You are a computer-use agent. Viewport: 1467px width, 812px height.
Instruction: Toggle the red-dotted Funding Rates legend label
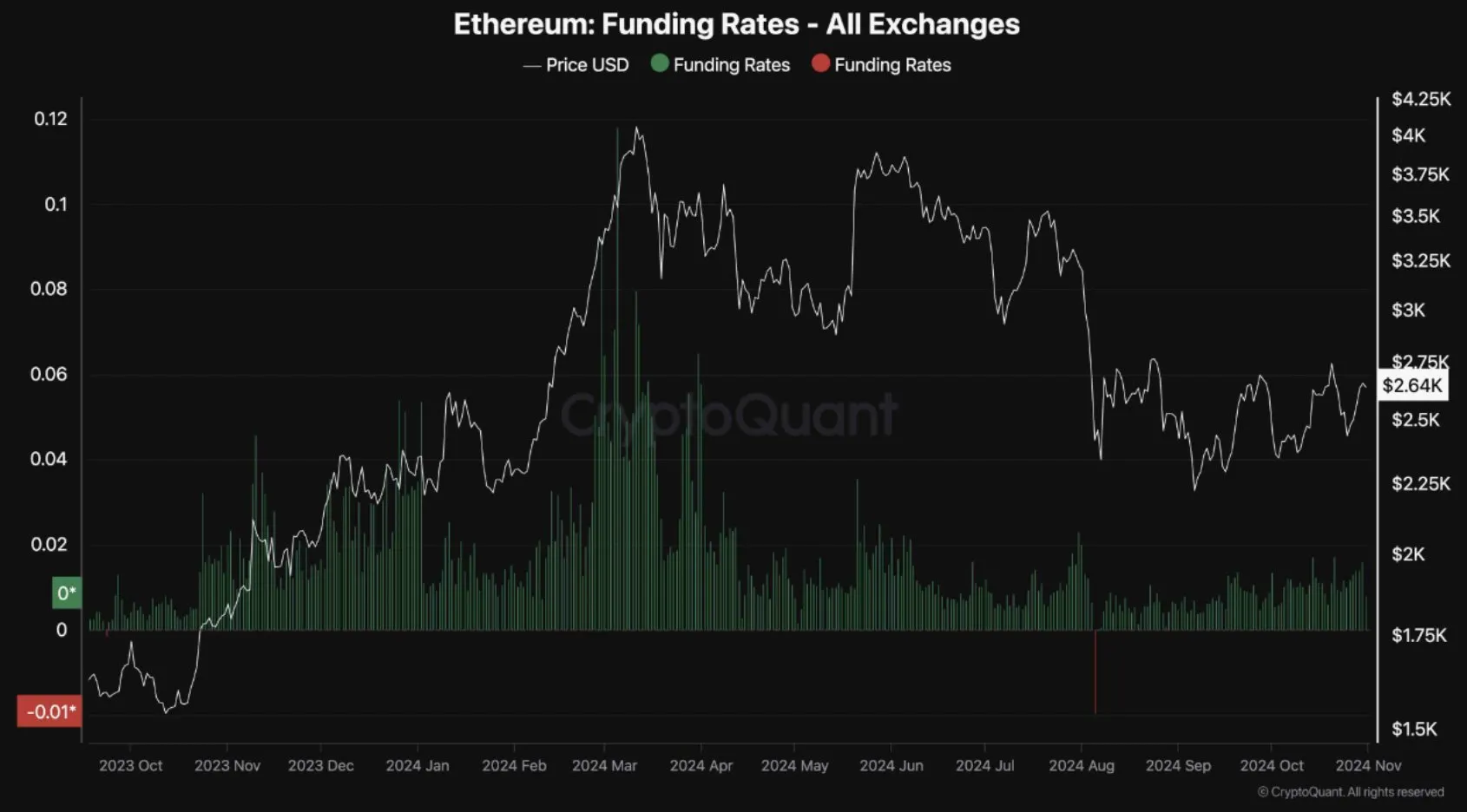pos(892,65)
